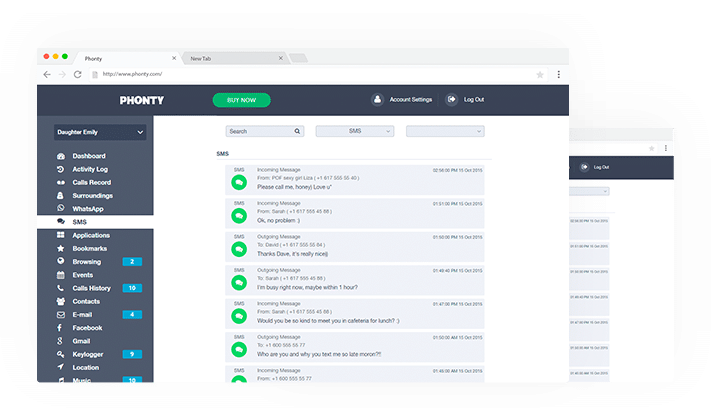Screen dimensions: 711x409
Task: Click star icon in background window
Action: point(652,148)
